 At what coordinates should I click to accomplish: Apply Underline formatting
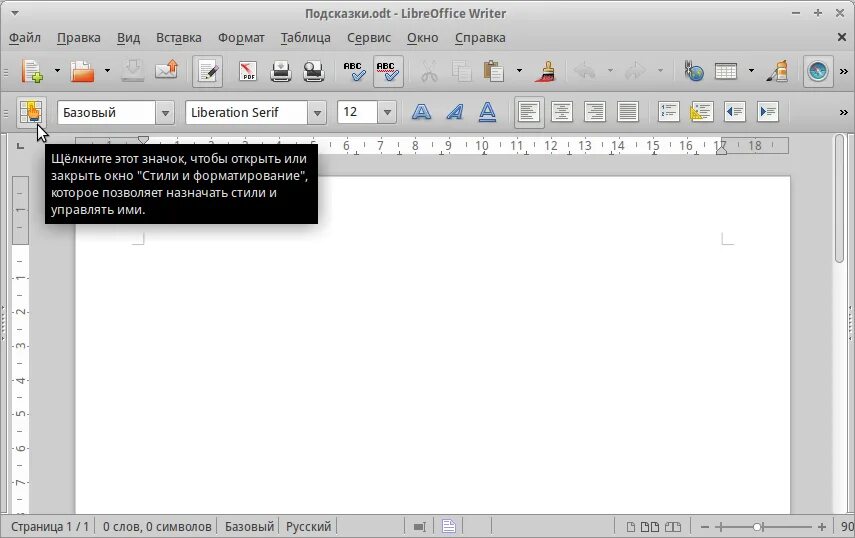tap(487, 112)
